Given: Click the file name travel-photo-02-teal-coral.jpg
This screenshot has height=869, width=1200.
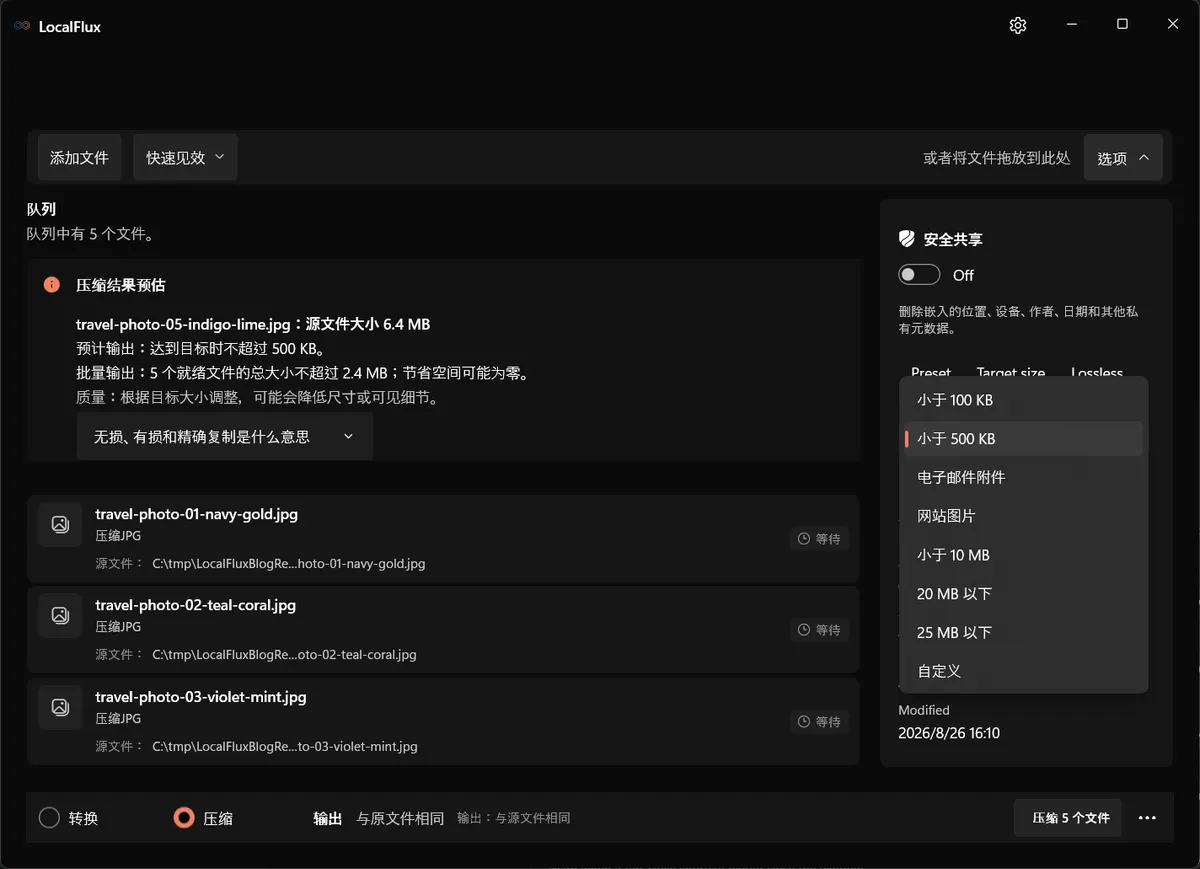Looking at the screenshot, I should point(195,605).
